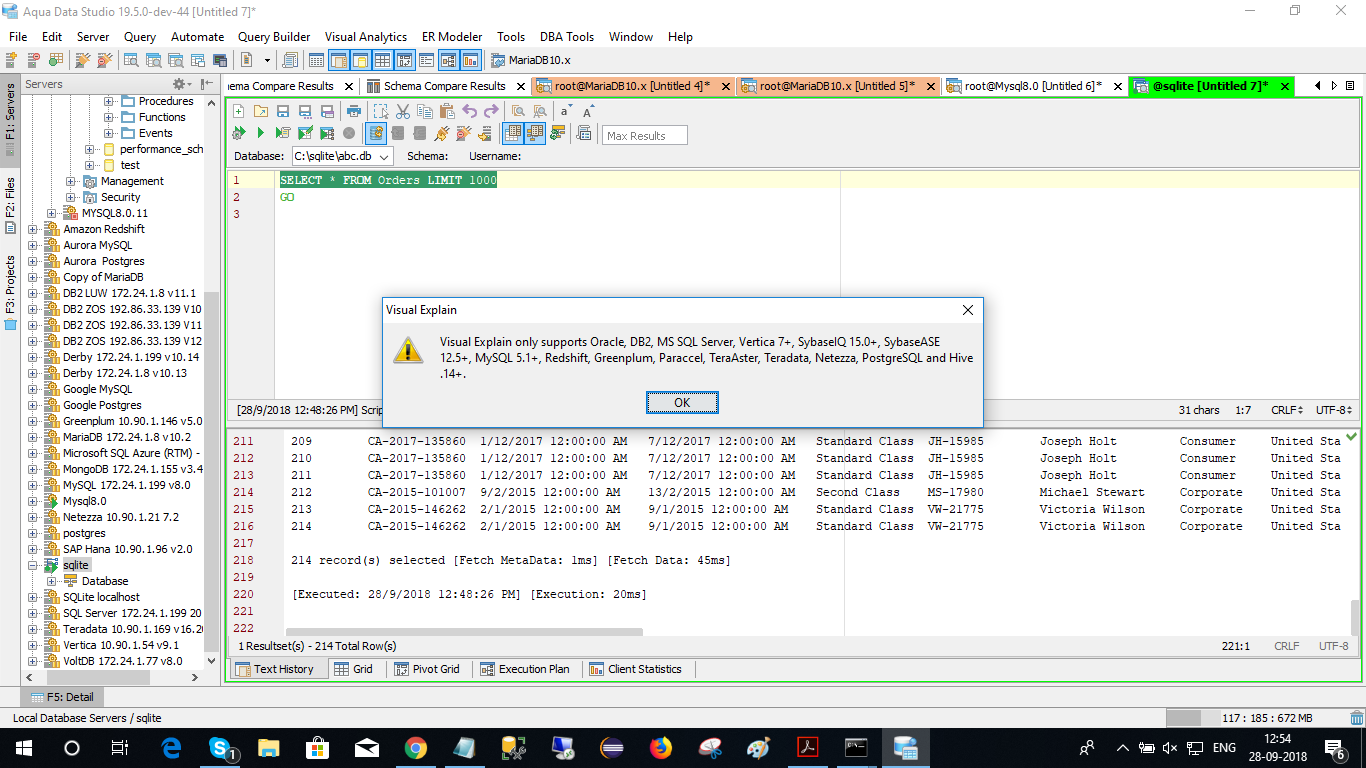Image resolution: width=1366 pixels, height=768 pixels.
Task: Click the Undo arrow icon
Action: coord(469,111)
